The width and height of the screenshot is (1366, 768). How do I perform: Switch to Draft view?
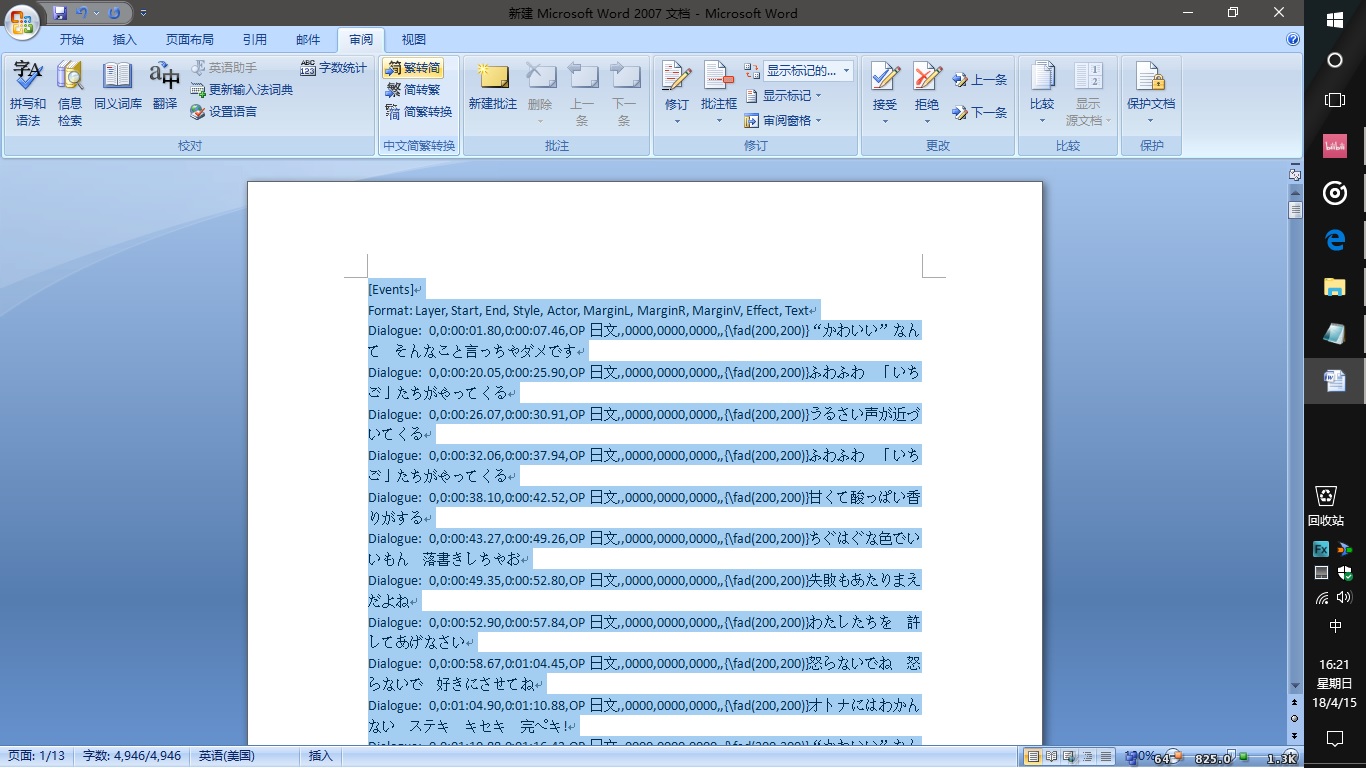1106,757
